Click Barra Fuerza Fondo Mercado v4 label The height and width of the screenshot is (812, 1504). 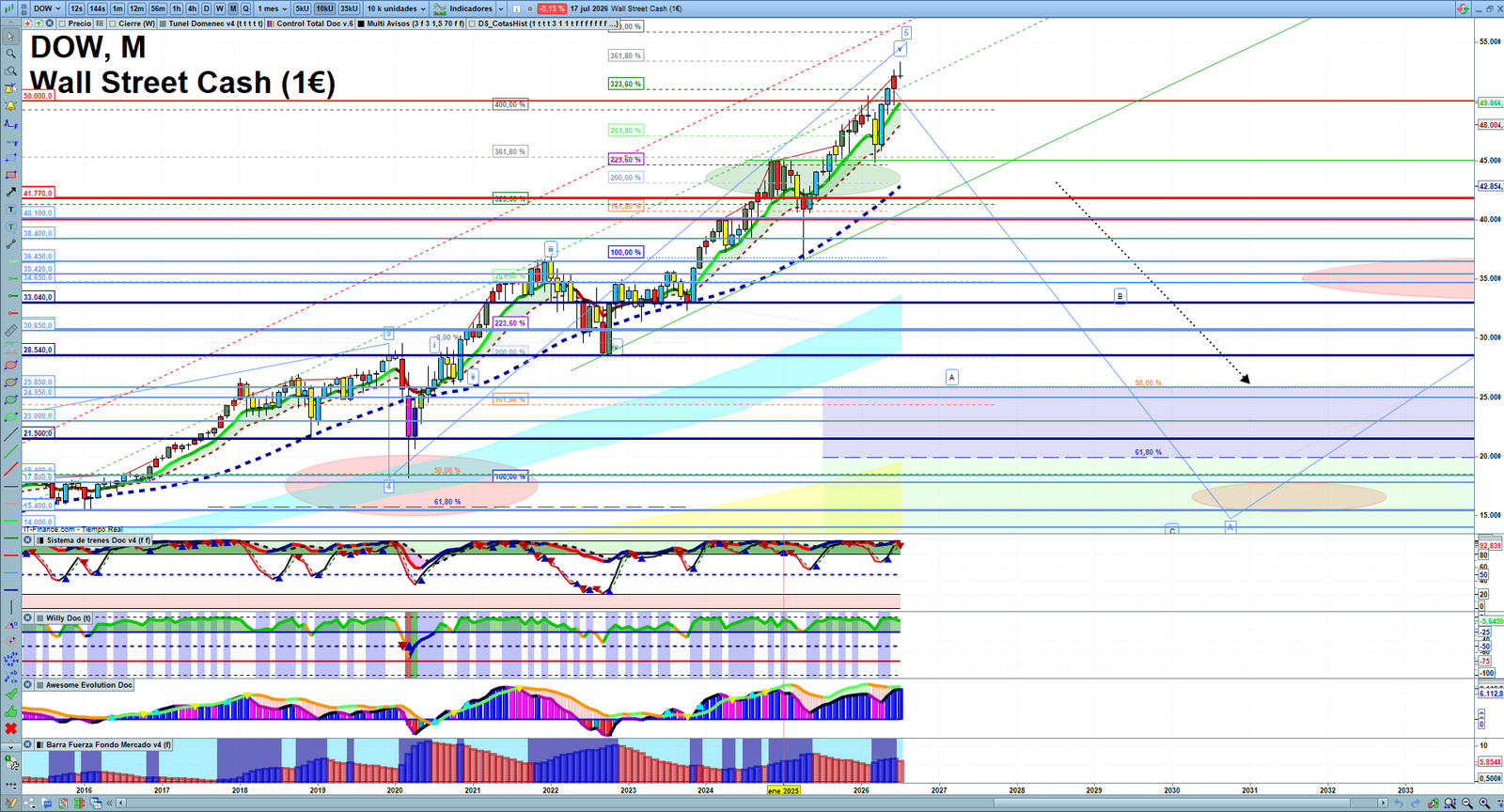click(x=109, y=744)
